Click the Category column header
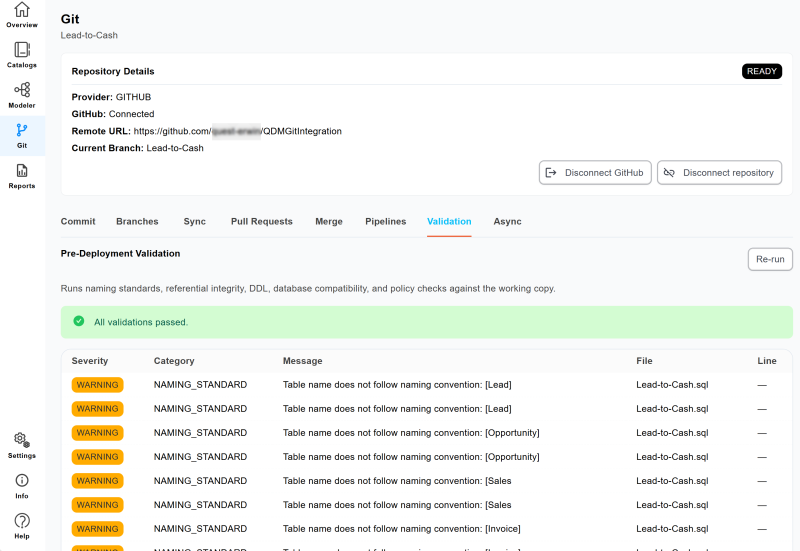Image resolution: width=800 pixels, height=551 pixels. click(x=174, y=361)
